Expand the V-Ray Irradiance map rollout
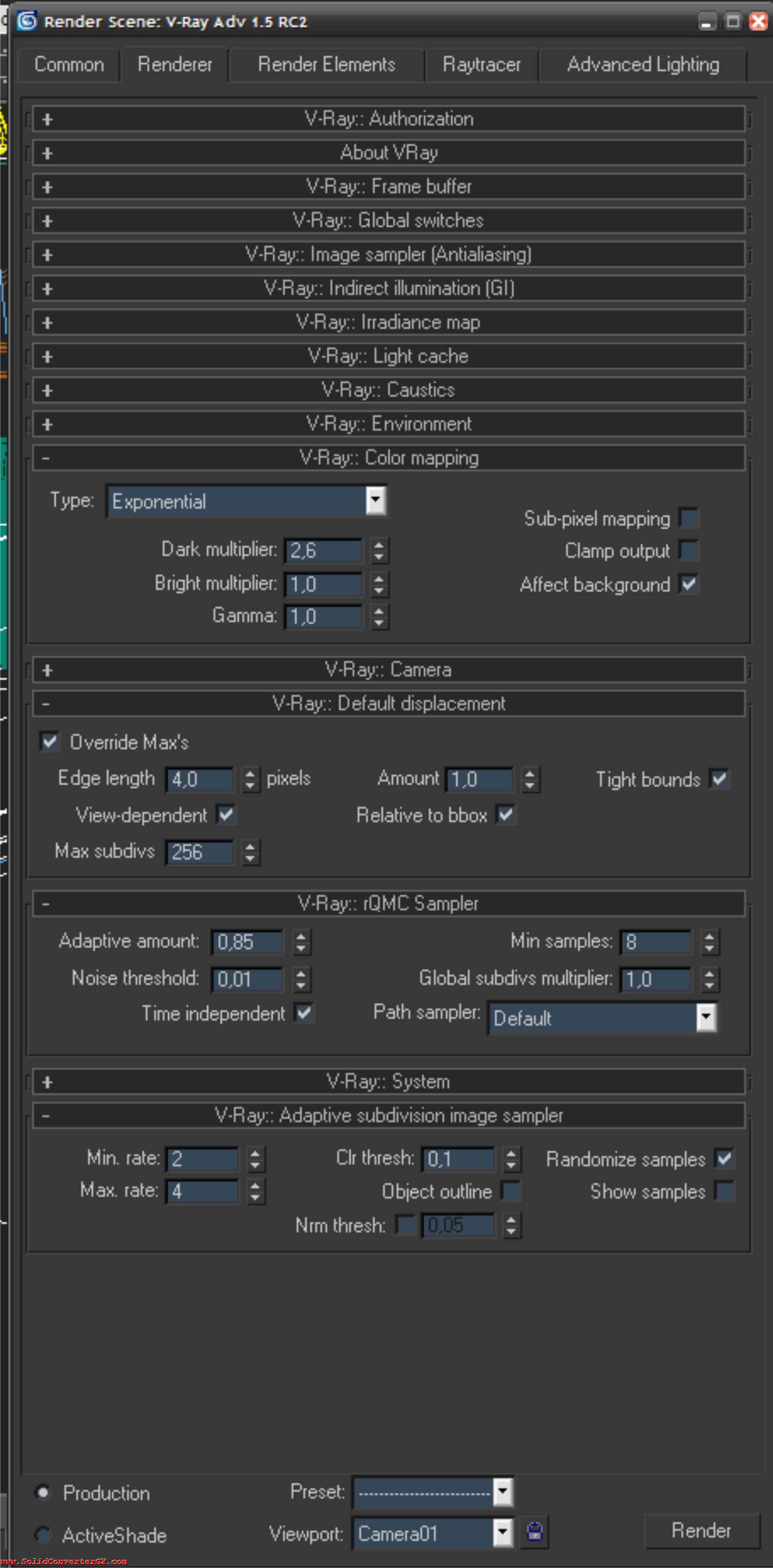773x1568 pixels. pos(388,322)
